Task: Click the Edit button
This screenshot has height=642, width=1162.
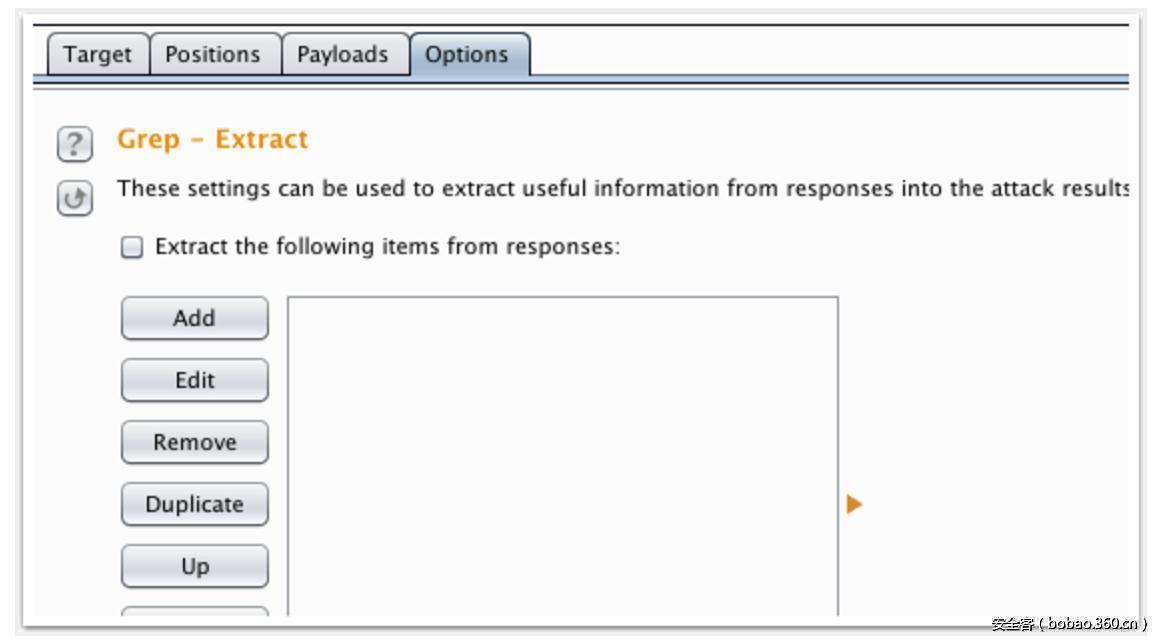Action: 194,381
